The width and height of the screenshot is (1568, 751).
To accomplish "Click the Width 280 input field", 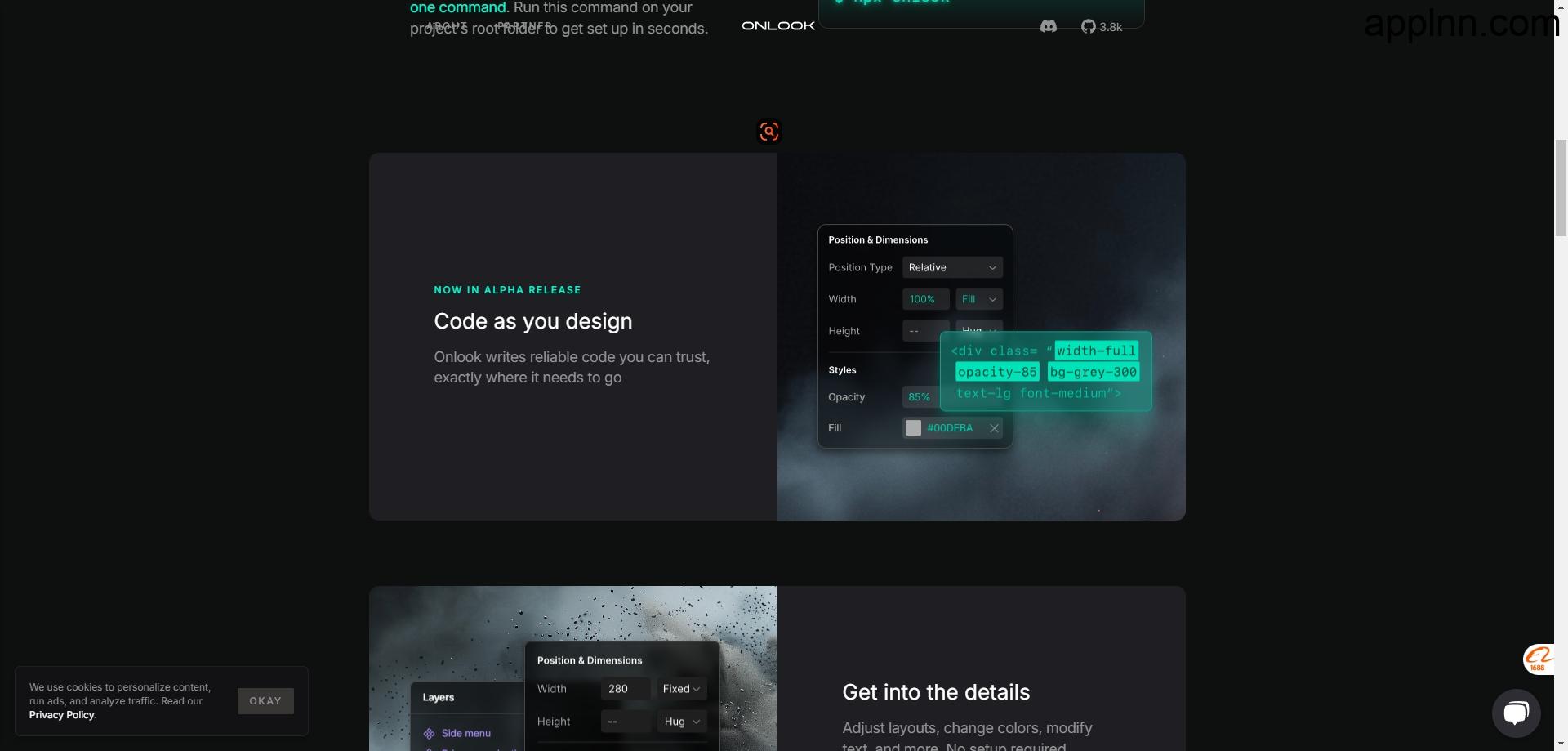I will point(626,689).
